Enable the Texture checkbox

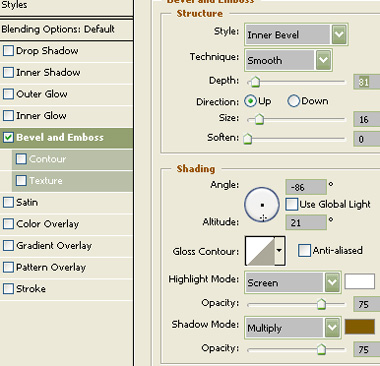[21, 181]
